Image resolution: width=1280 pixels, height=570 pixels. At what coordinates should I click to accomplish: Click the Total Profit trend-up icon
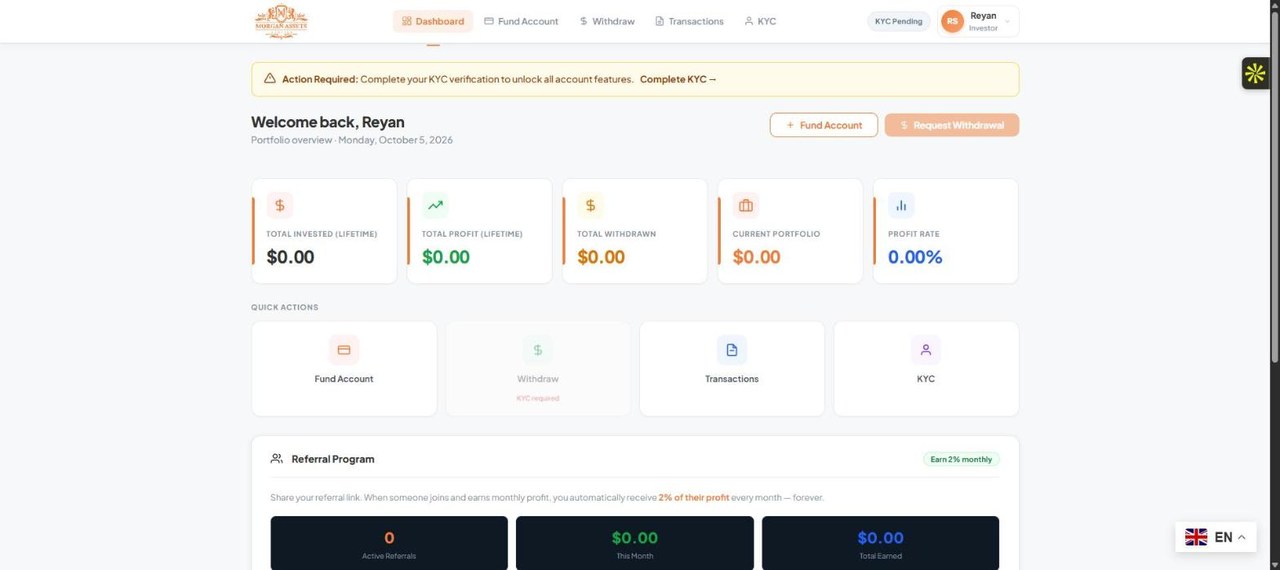click(435, 205)
